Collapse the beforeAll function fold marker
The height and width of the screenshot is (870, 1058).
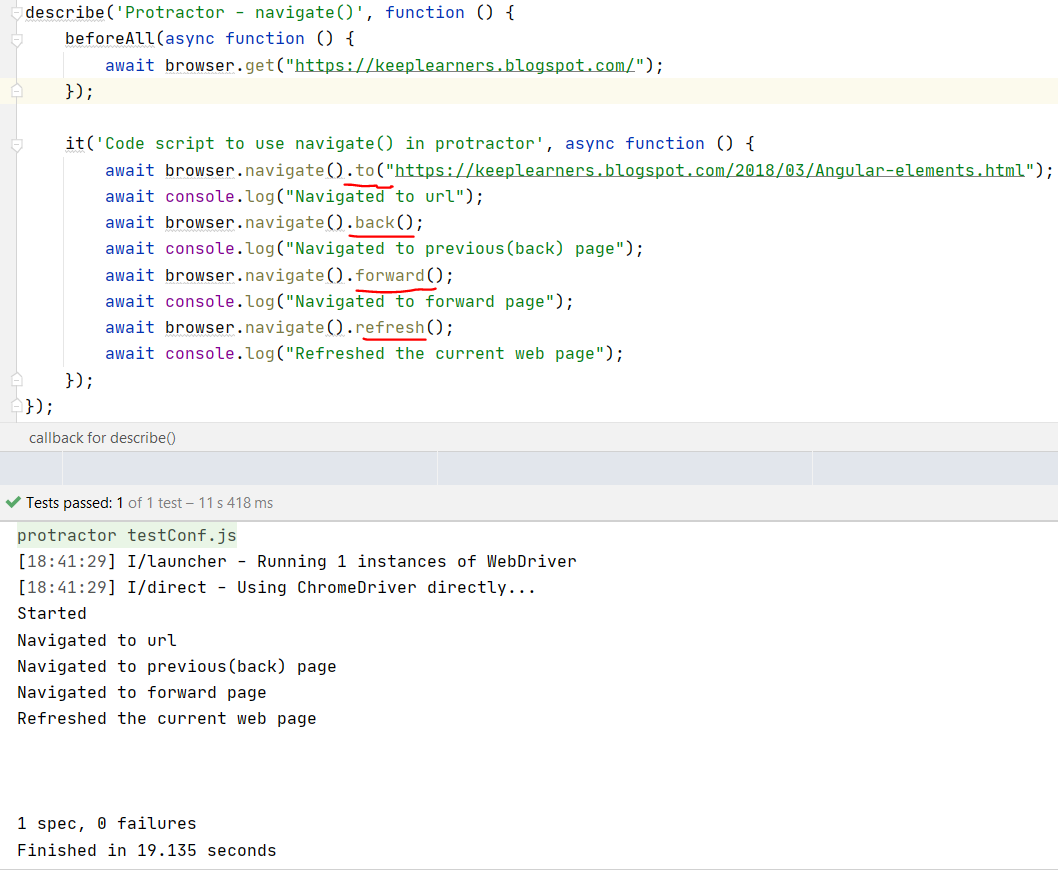point(17,40)
